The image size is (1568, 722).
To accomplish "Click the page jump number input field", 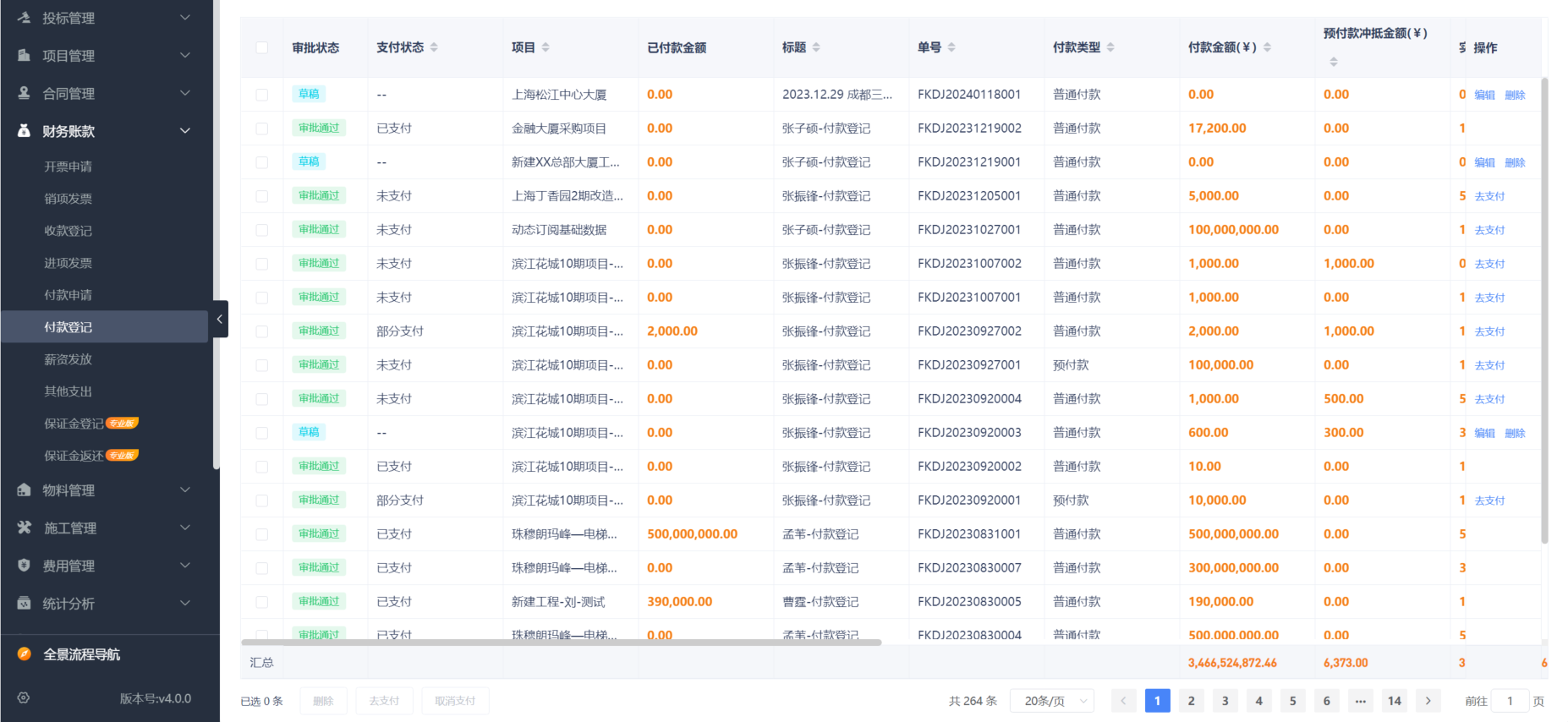I will tap(1510, 701).
